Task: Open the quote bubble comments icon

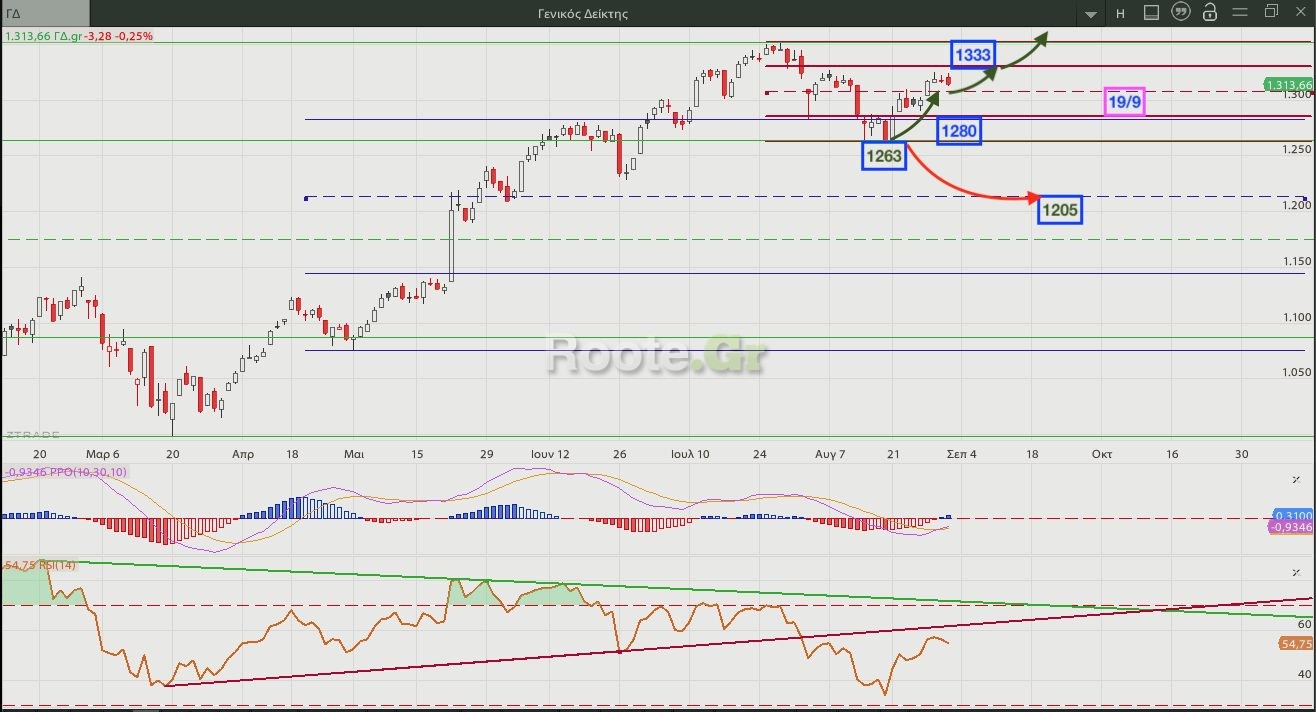Action: click(x=1181, y=13)
